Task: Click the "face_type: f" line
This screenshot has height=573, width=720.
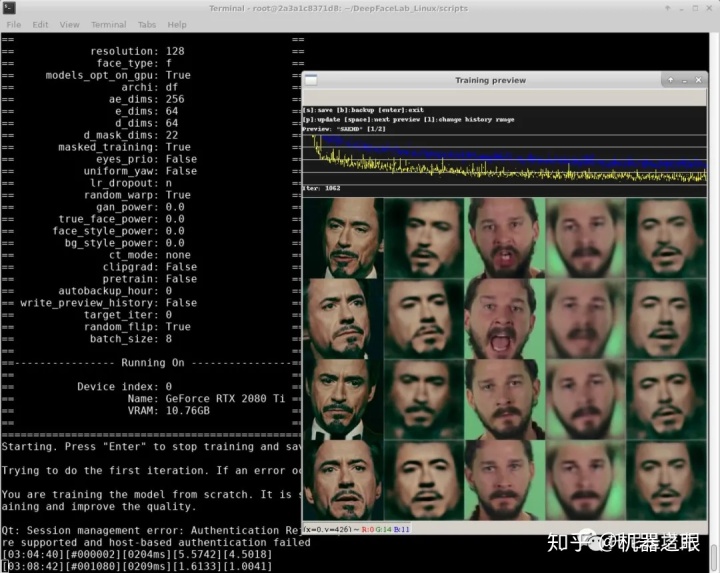Action: click(134, 63)
